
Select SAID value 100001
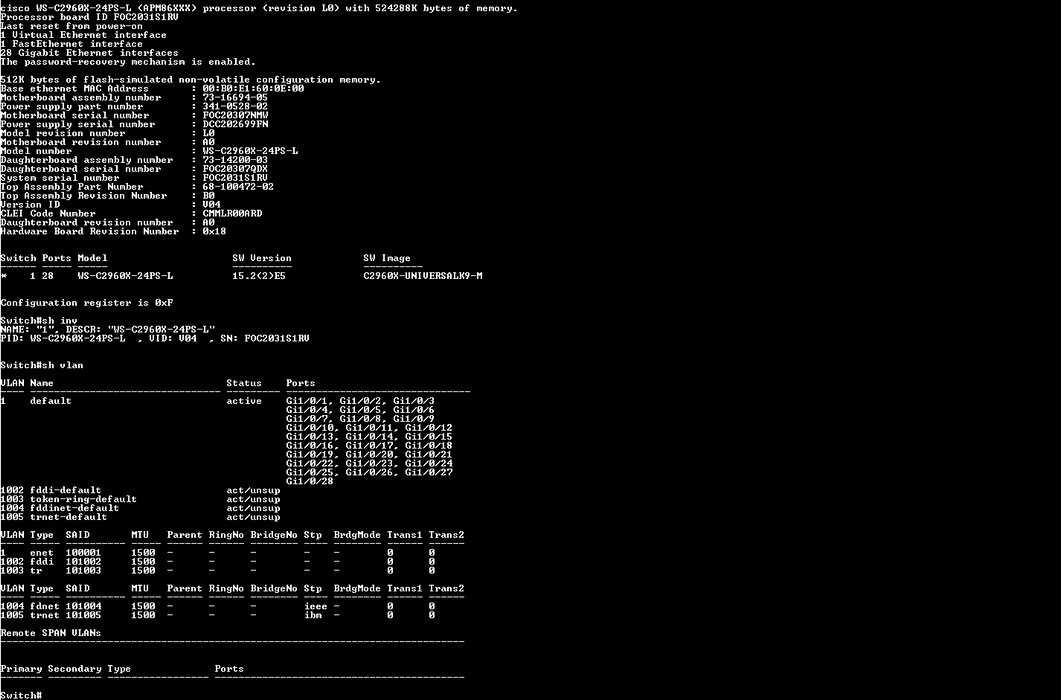click(x=83, y=552)
